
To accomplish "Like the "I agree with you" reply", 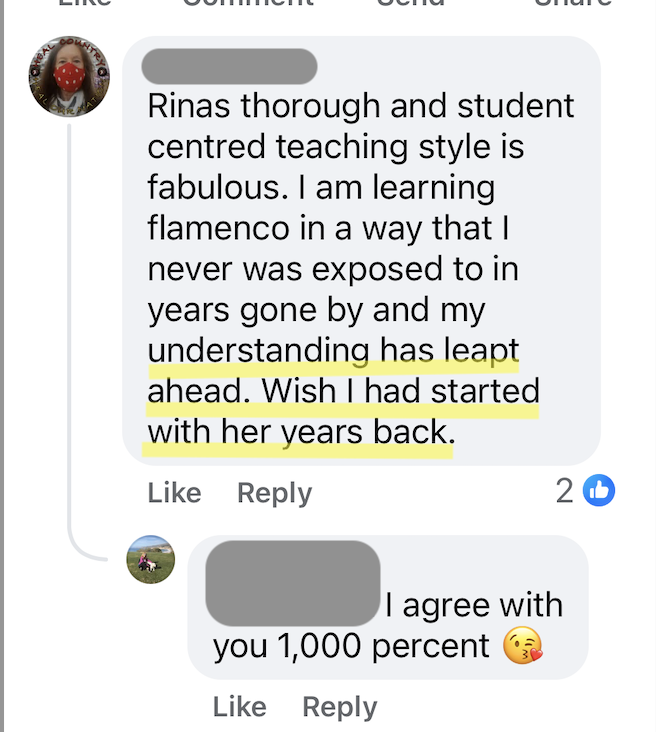I will [x=240, y=707].
